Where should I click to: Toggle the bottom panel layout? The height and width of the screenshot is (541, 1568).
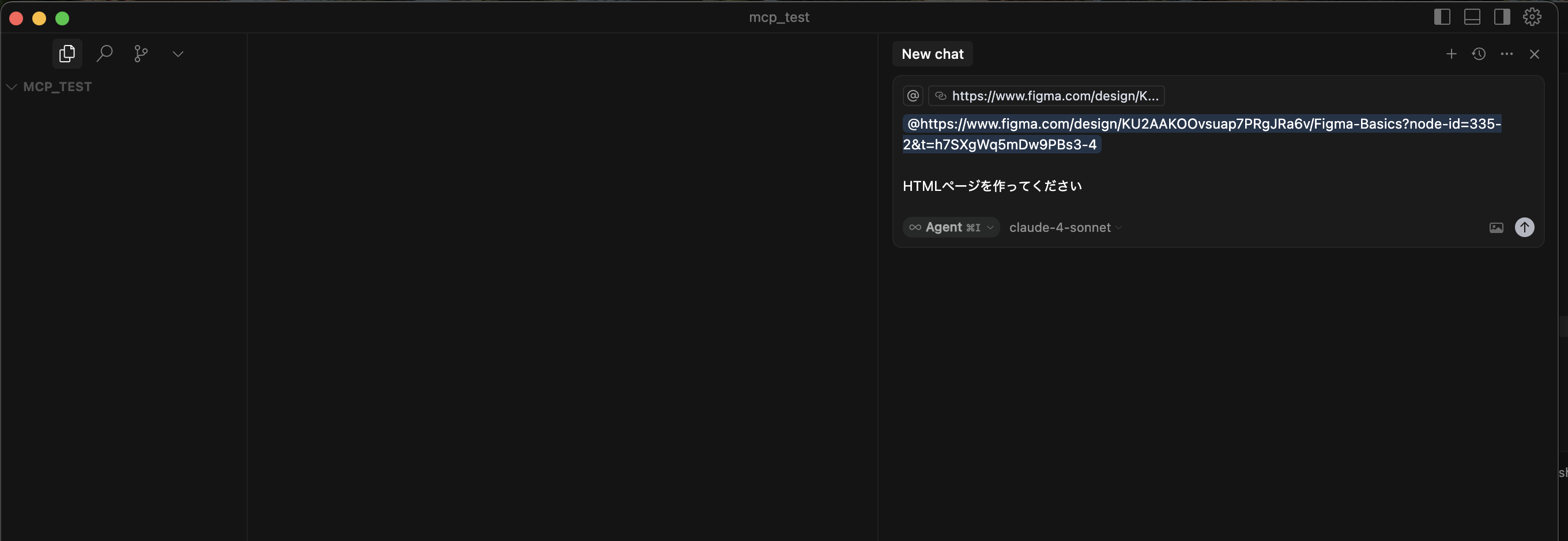point(1472,17)
